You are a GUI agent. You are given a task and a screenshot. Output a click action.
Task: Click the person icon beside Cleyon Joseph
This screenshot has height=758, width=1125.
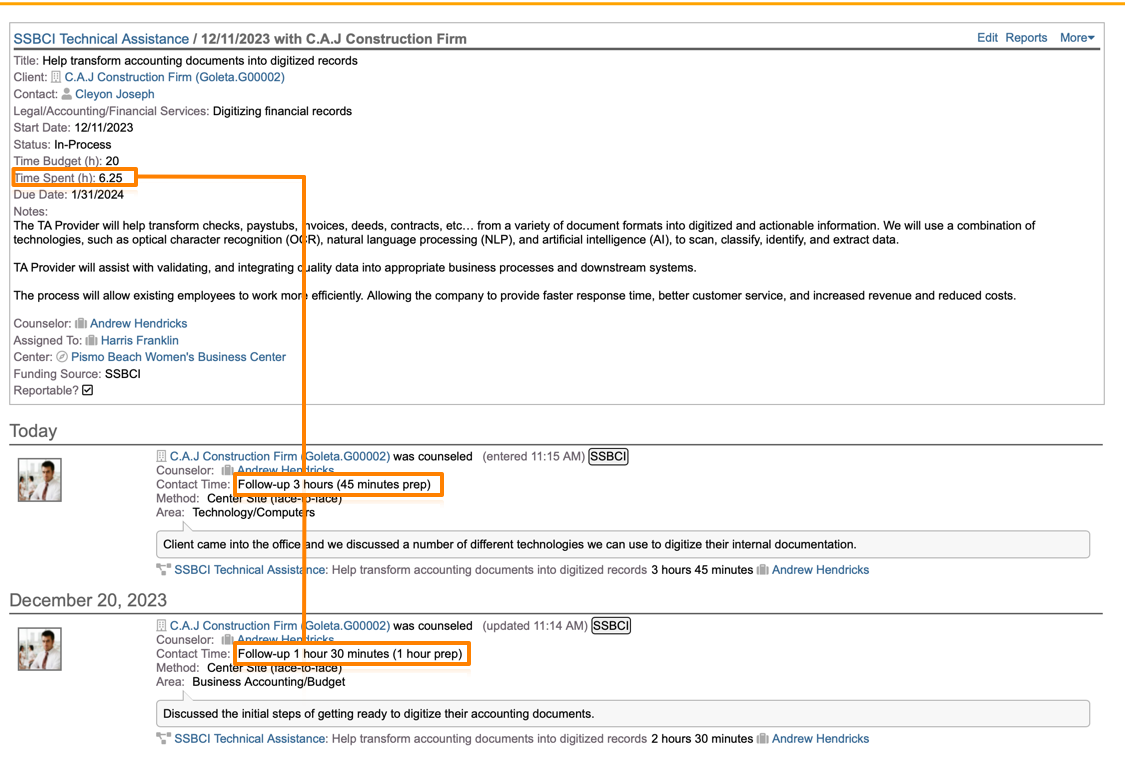pos(67,94)
